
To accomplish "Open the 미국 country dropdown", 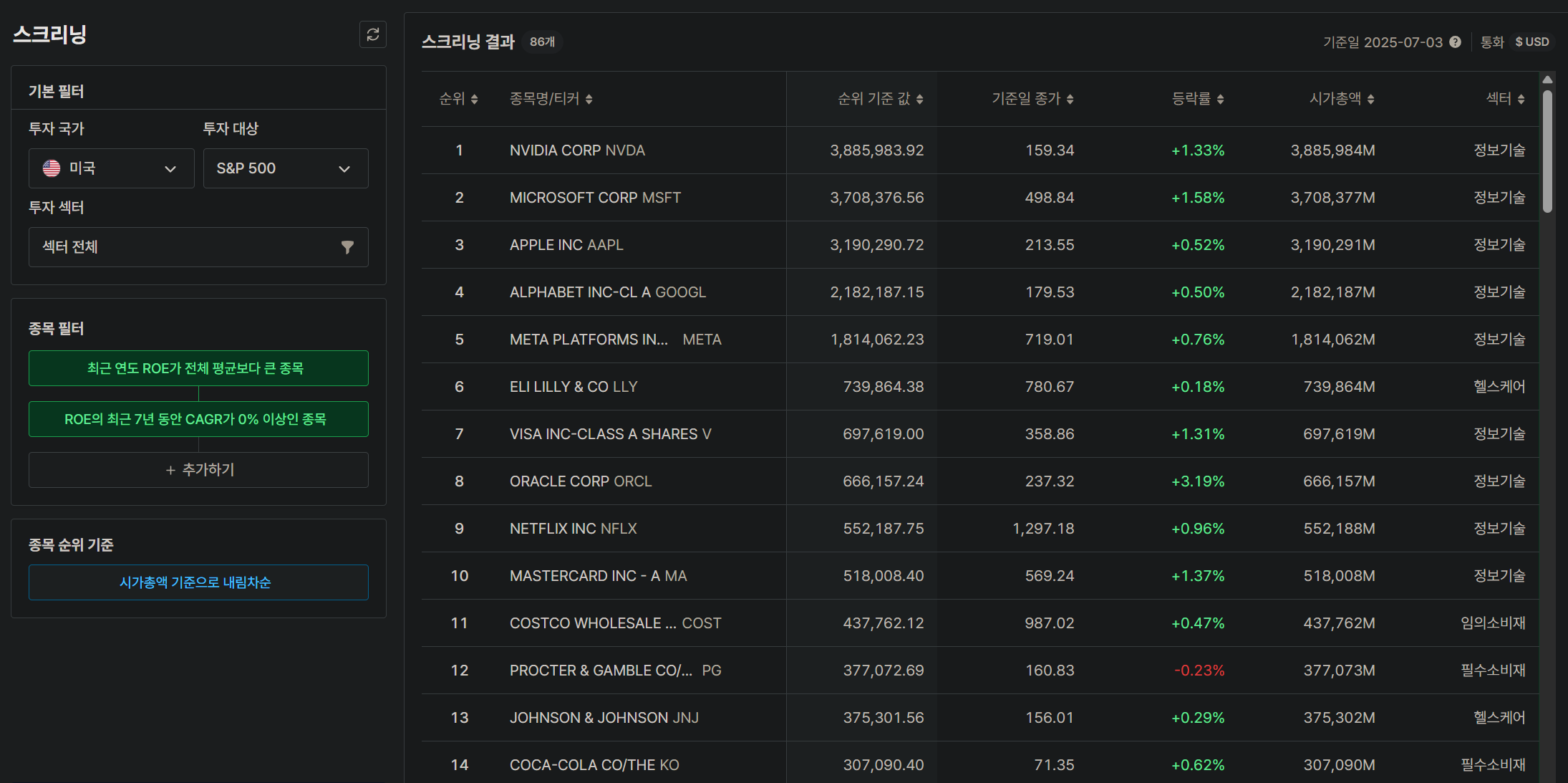I will (111, 168).
